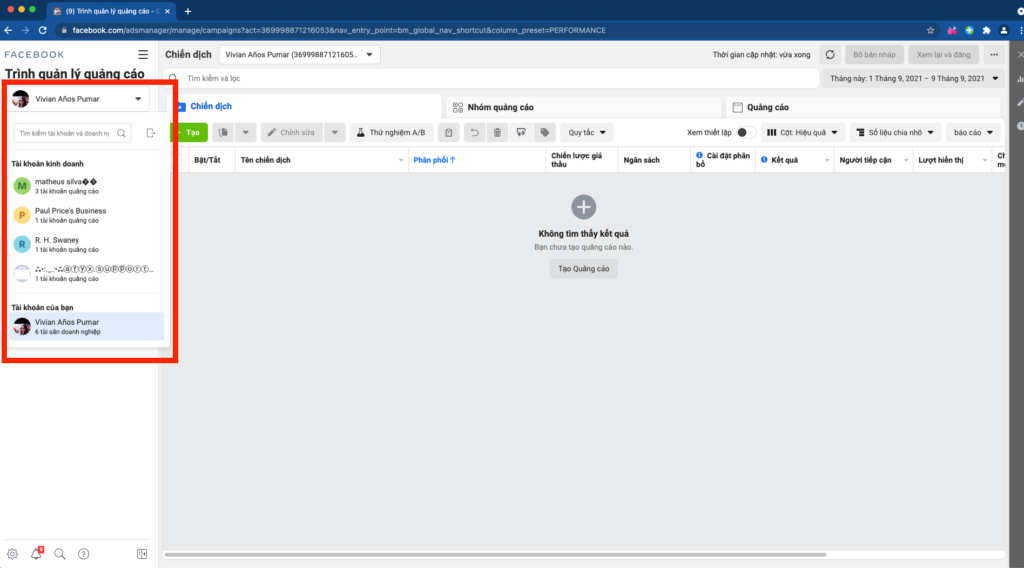Switch to Quảng cáo tab
1024x568 pixels.
coord(863,107)
